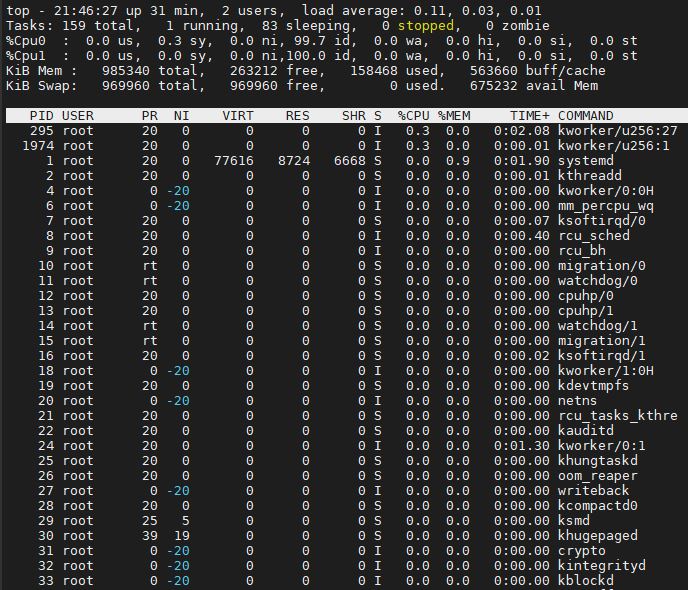Click the load average value 0.11
Screen dimensions: 688x590
tap(430, 11)
